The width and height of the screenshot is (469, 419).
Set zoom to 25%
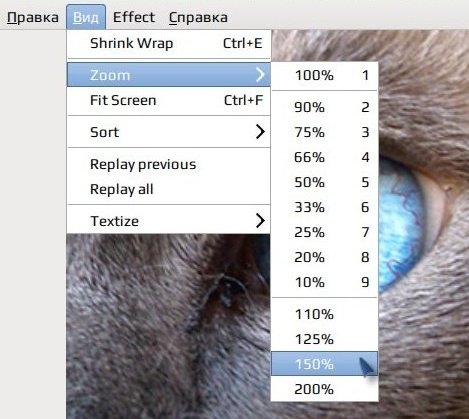(325, 232)
